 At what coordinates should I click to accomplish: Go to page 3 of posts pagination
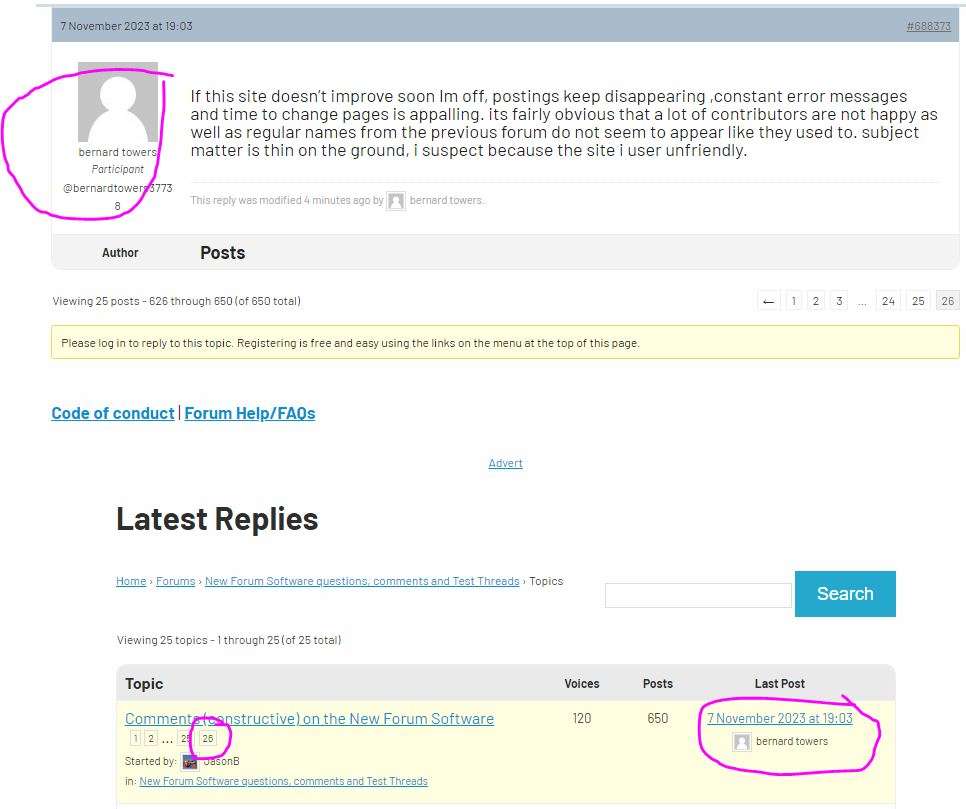point(838,301)
